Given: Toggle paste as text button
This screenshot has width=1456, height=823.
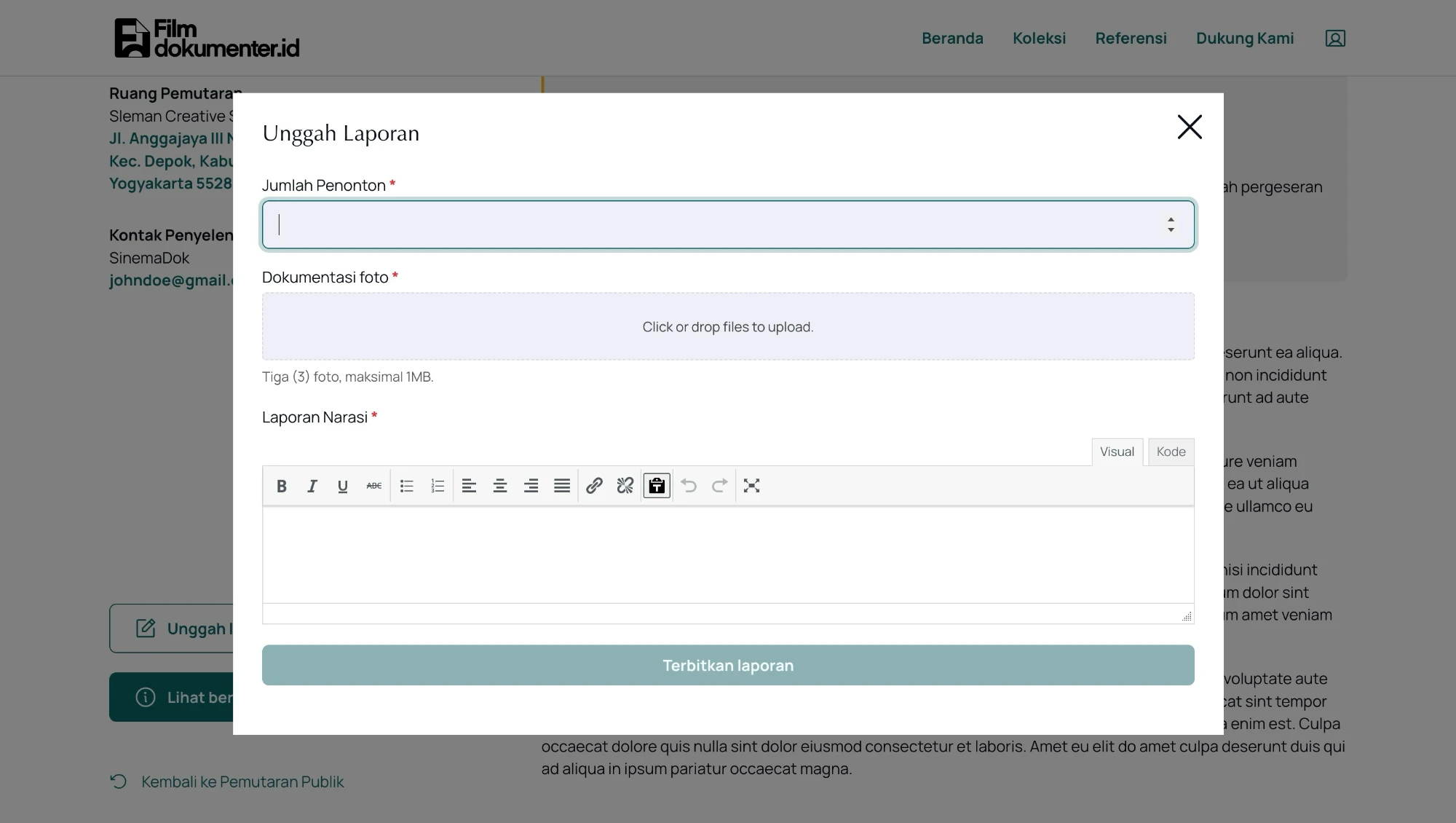Looking at the screenshot, I should pyautogui.click(x=657, y=486).
